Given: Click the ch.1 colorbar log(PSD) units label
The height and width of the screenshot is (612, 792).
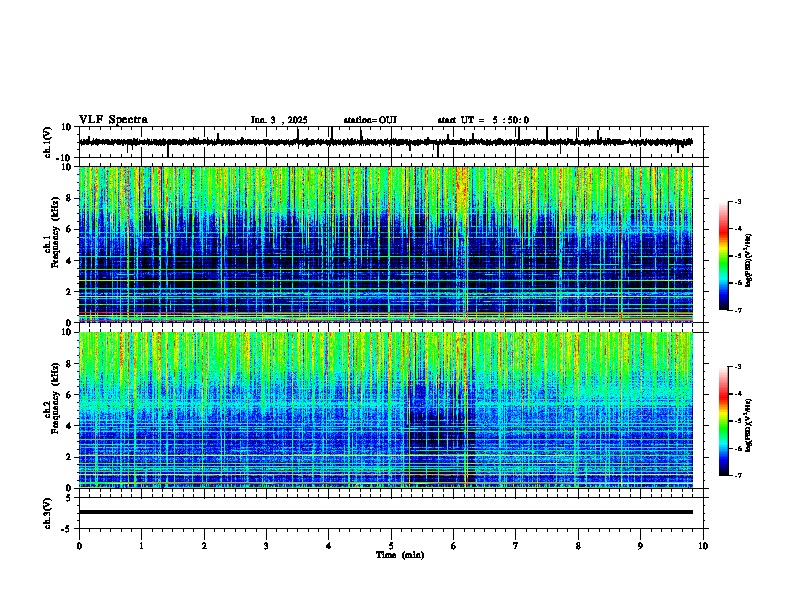Looking at the screenshot, I should click(749, 261).
